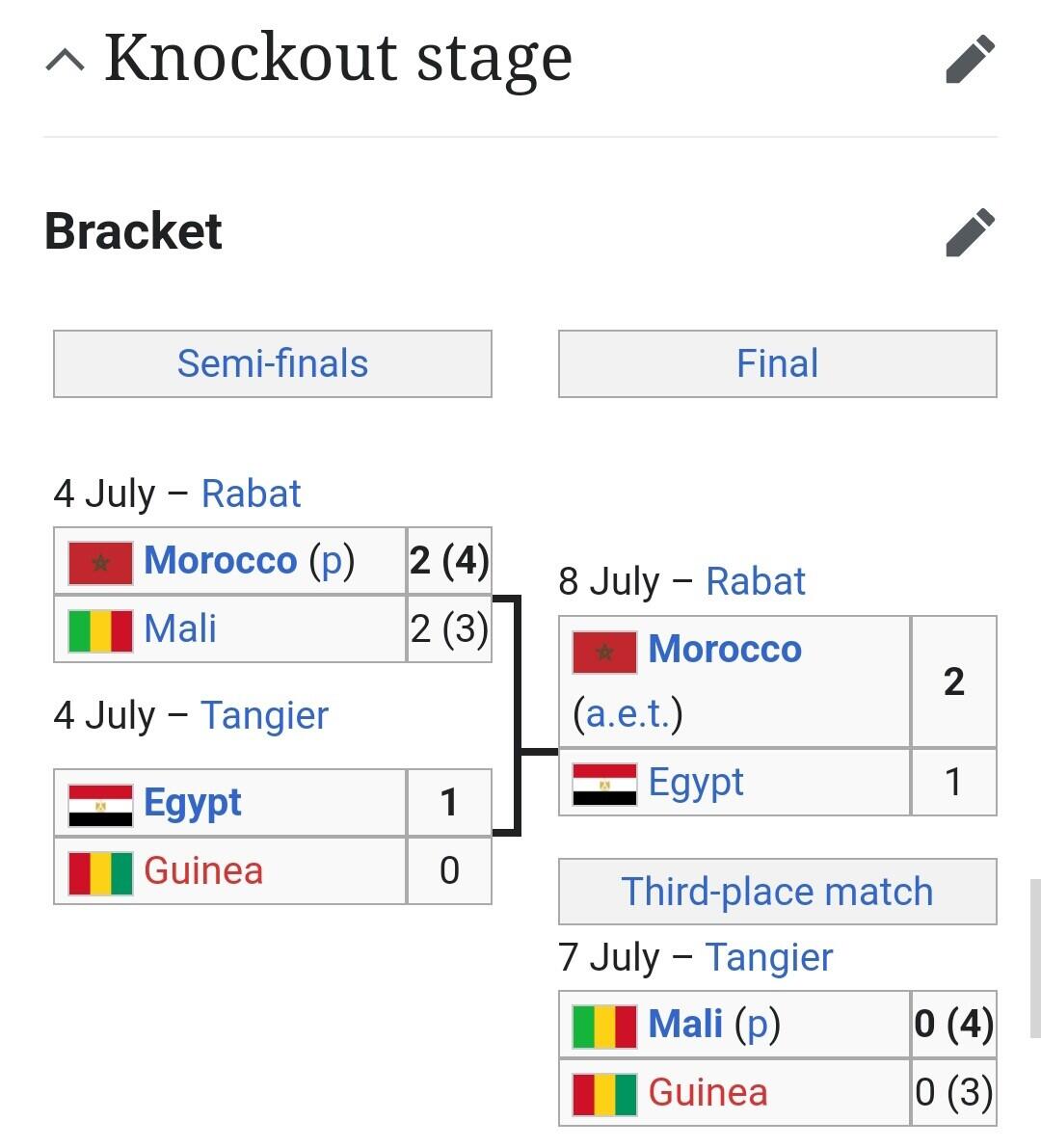Open the Third-place match link
The height and width of the screenshot is (1148, 1041).
click(x=777, y=892)
